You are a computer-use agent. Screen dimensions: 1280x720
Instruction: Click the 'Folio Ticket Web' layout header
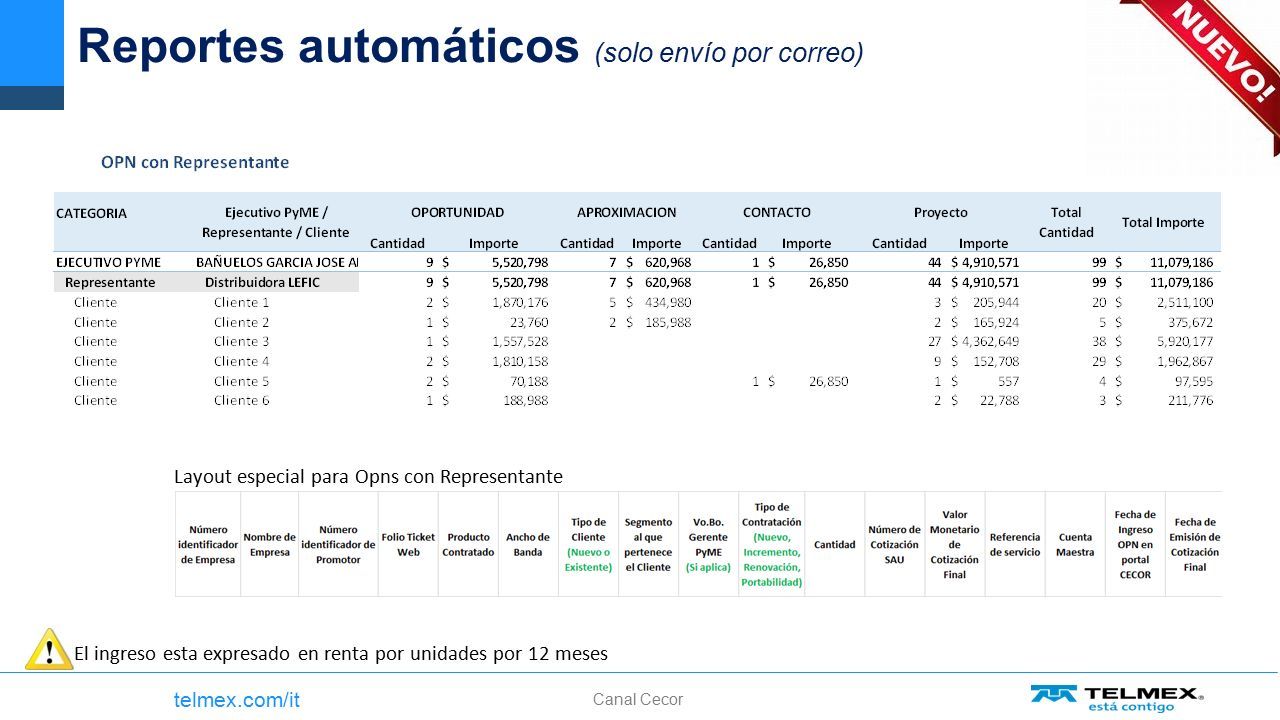[x=408, y=544]
